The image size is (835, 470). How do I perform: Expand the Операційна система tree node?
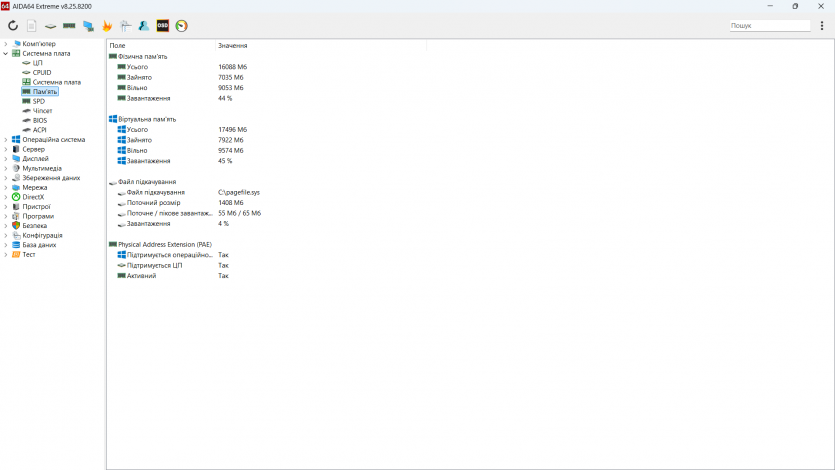click(5, 140)
